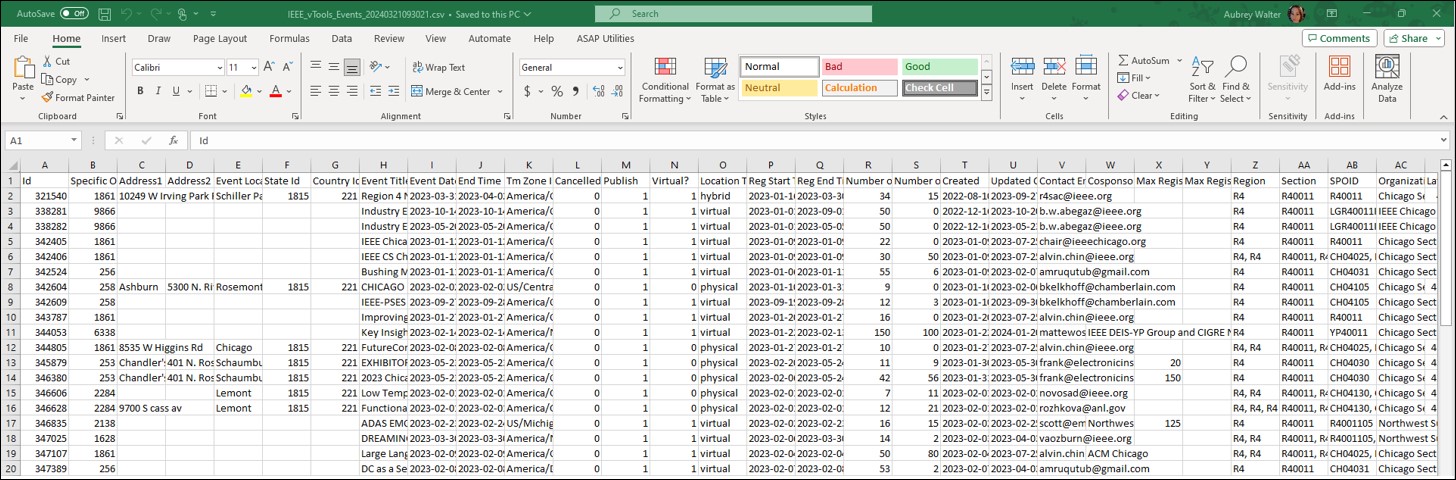Open the font size dropdown showing 11
Image resolution: width=1456 pixels, height=480 pixels.
pyautogui.click(x=255, y=67)
